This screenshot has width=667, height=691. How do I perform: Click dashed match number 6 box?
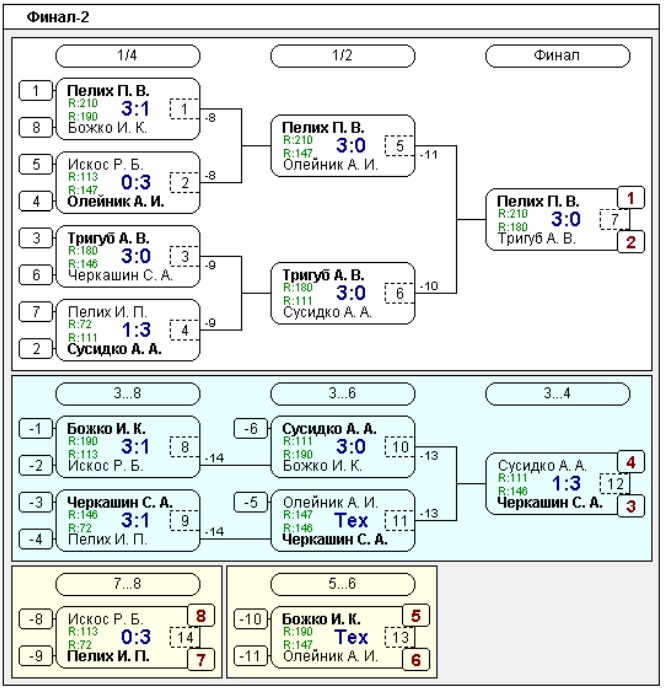[399, 293]
